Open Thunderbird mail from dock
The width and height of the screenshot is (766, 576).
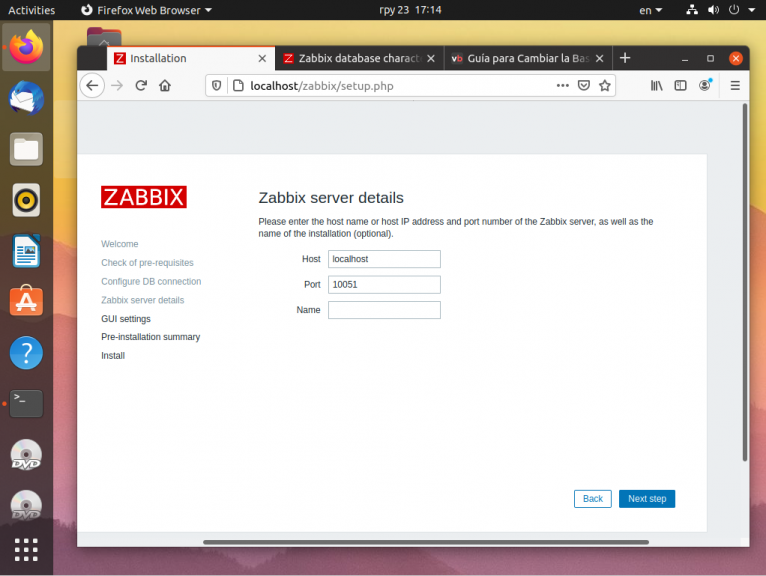26,98
